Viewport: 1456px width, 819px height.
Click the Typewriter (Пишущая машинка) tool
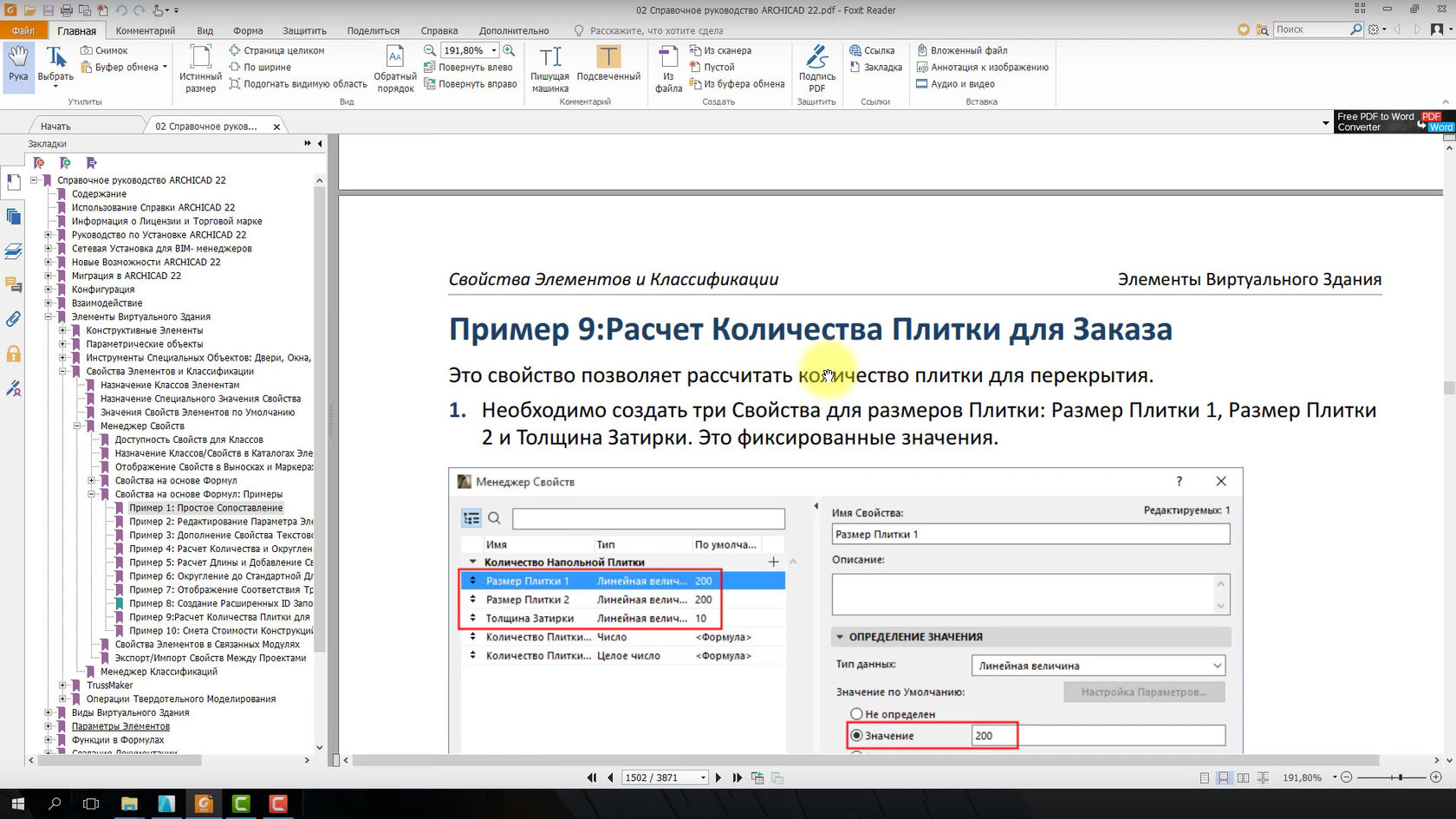click(x=549, y=68)
